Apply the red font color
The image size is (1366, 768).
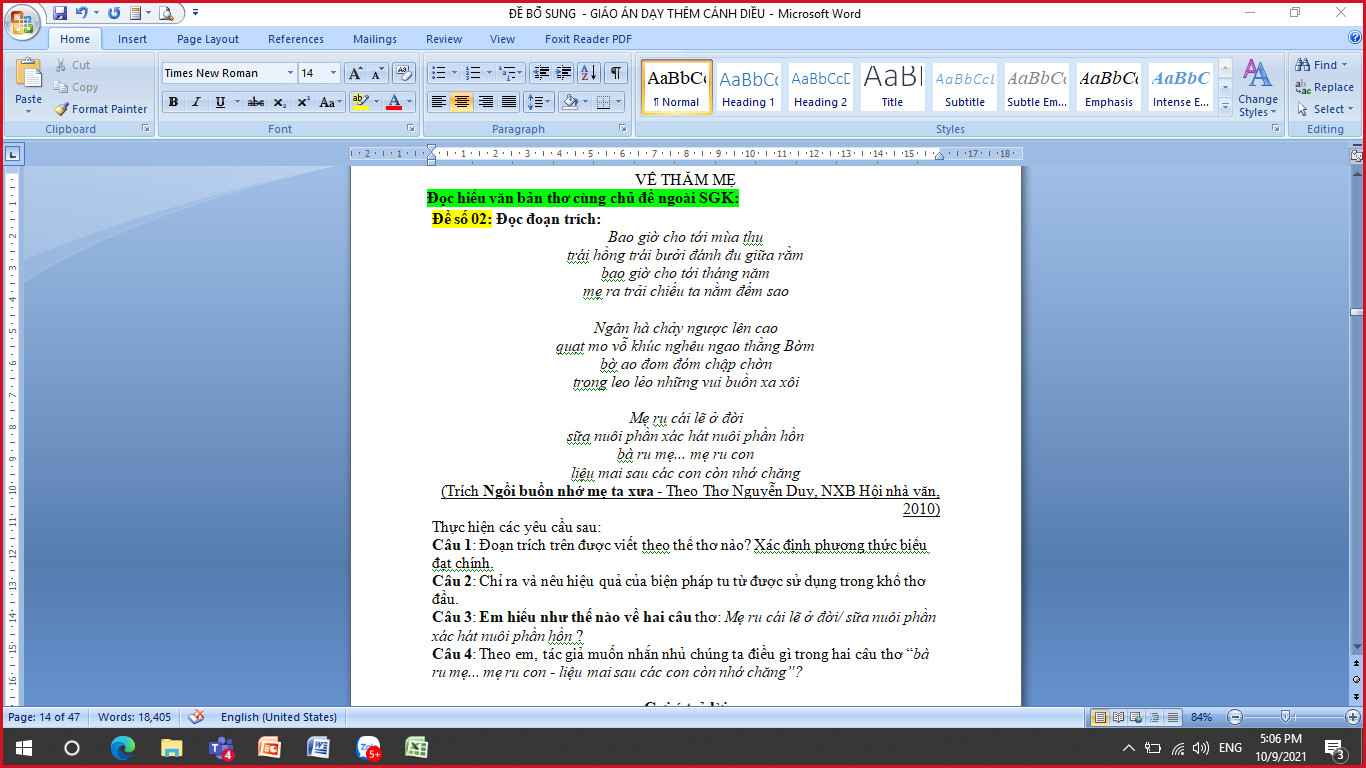click(x=394, y=102)
